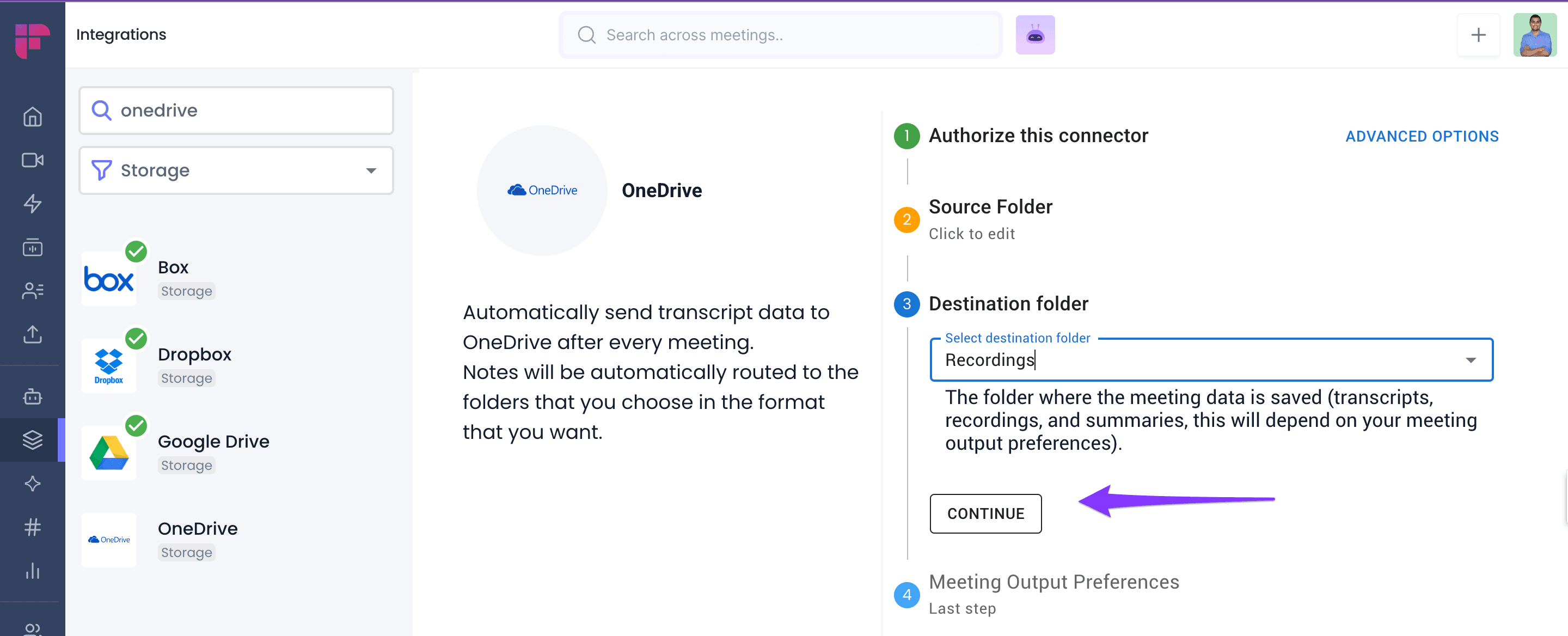Click the magnifier icon in top search bar
The width and height of the screenshot is (1568, 636).
pyautogui.click(x=586, y=35)
